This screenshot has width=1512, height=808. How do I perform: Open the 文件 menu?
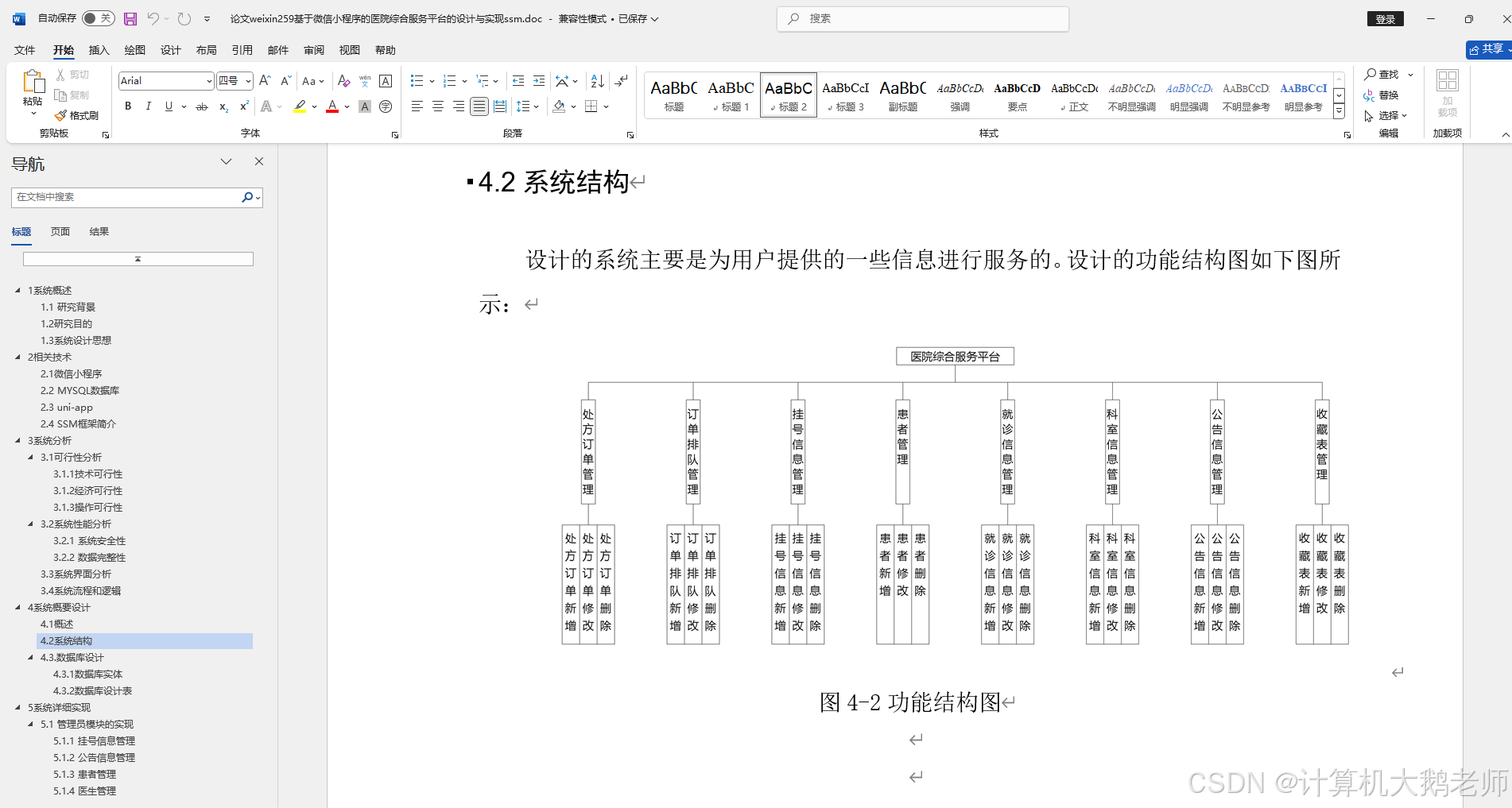[x=25, y=50]
